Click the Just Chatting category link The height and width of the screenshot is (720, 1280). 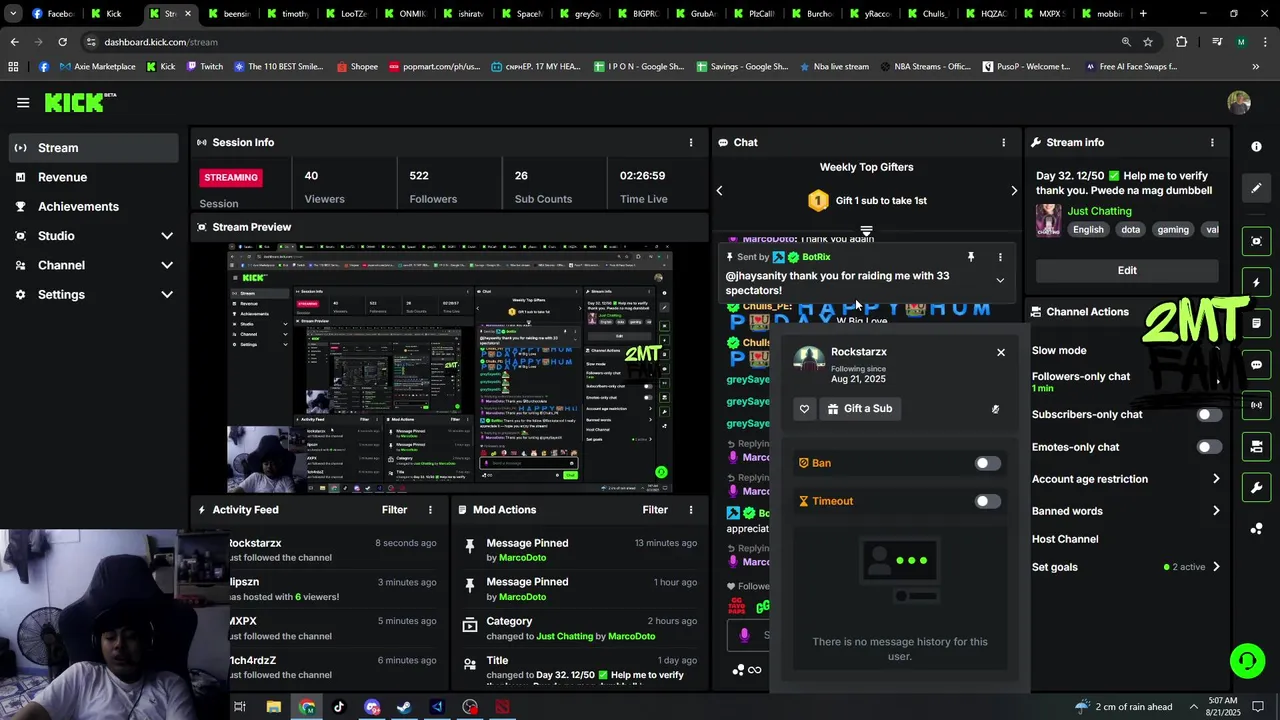pyautogui.click(x=1099, y=211)
